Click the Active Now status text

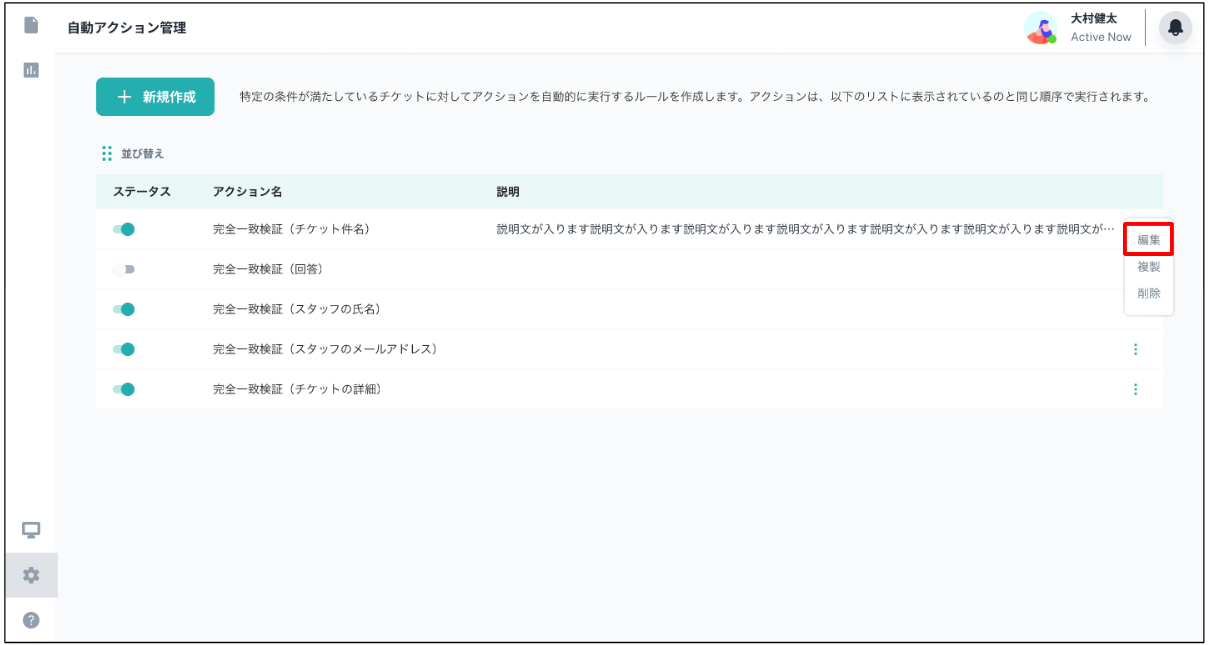tap(1101, 37)
